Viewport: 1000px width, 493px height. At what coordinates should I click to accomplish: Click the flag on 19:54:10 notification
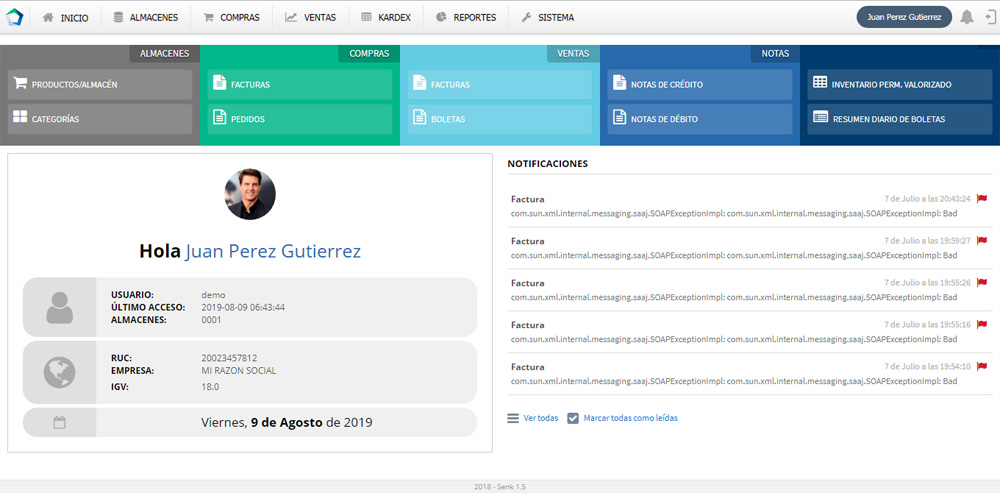(982, 367)
